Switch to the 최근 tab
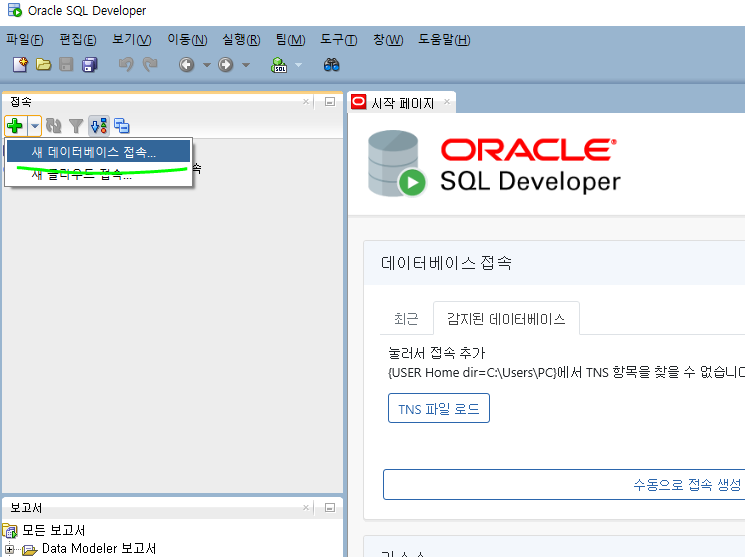Screen dimensions: 745x557 click(406, 318)
